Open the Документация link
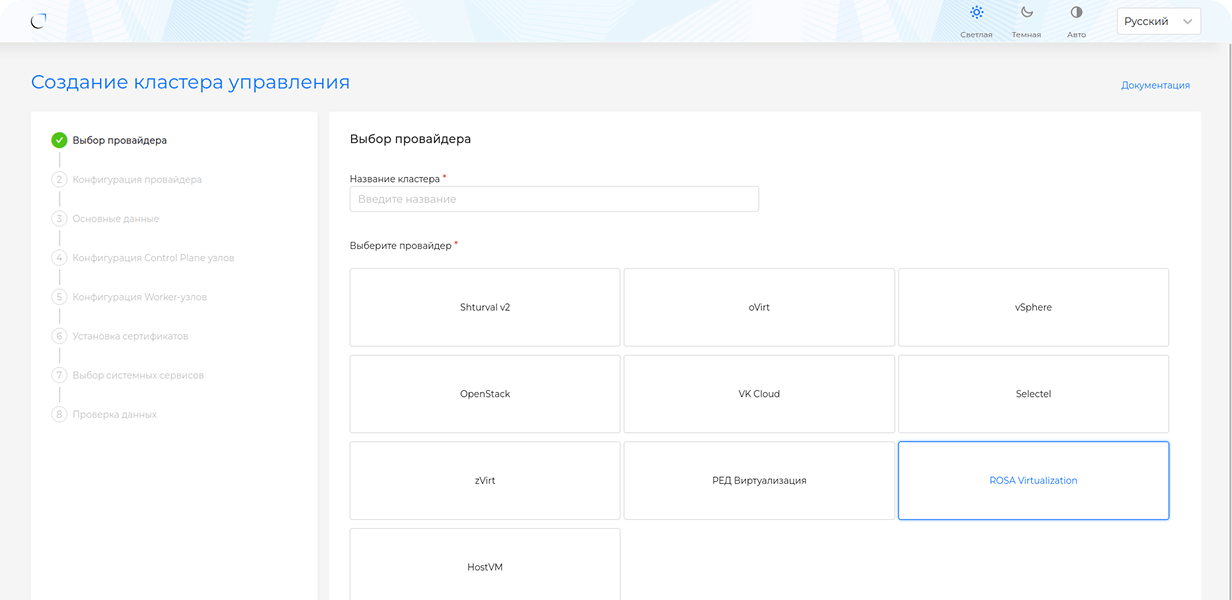This screenshot has height=600, width=1232. (x=1155, y=85)
